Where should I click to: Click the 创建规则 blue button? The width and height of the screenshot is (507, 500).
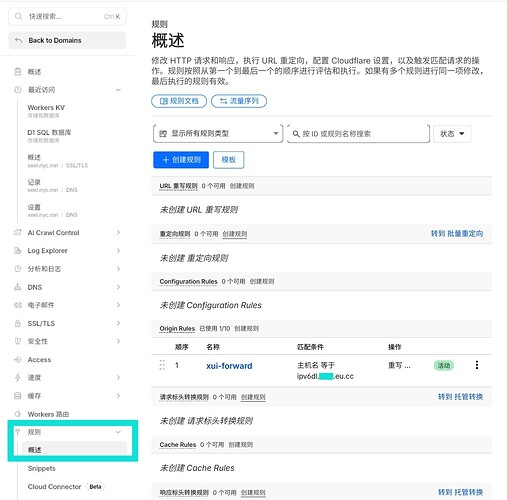(181, 160)
